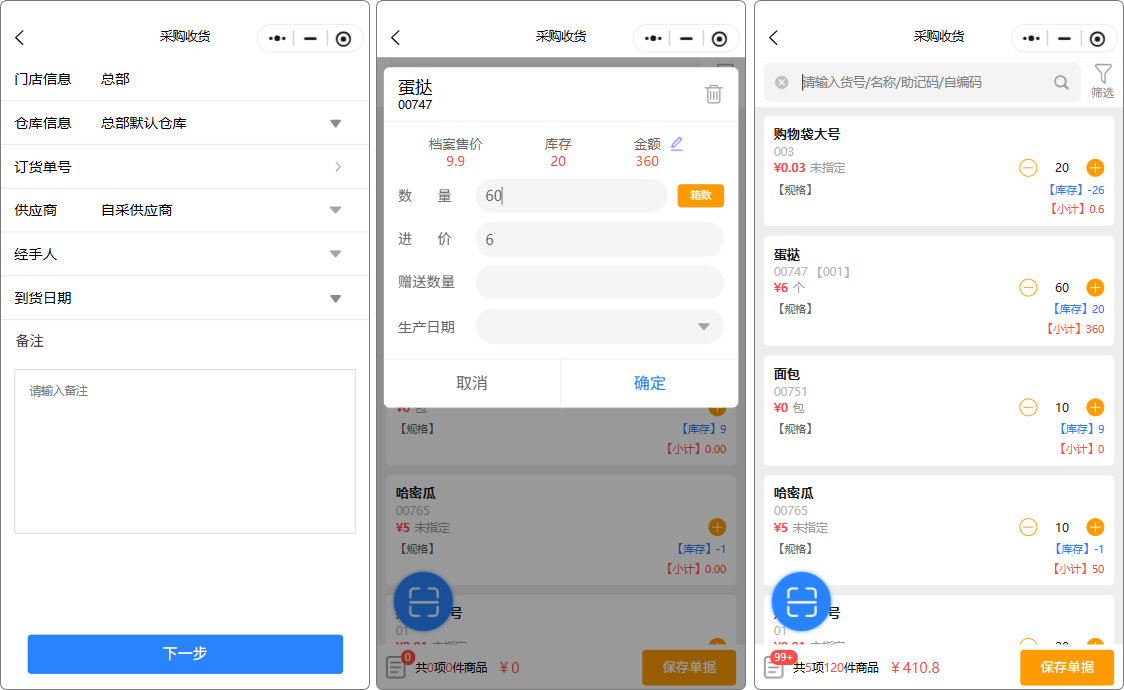
Task: Click the pencil edit icon beside 金额
Action: point(677,144)
